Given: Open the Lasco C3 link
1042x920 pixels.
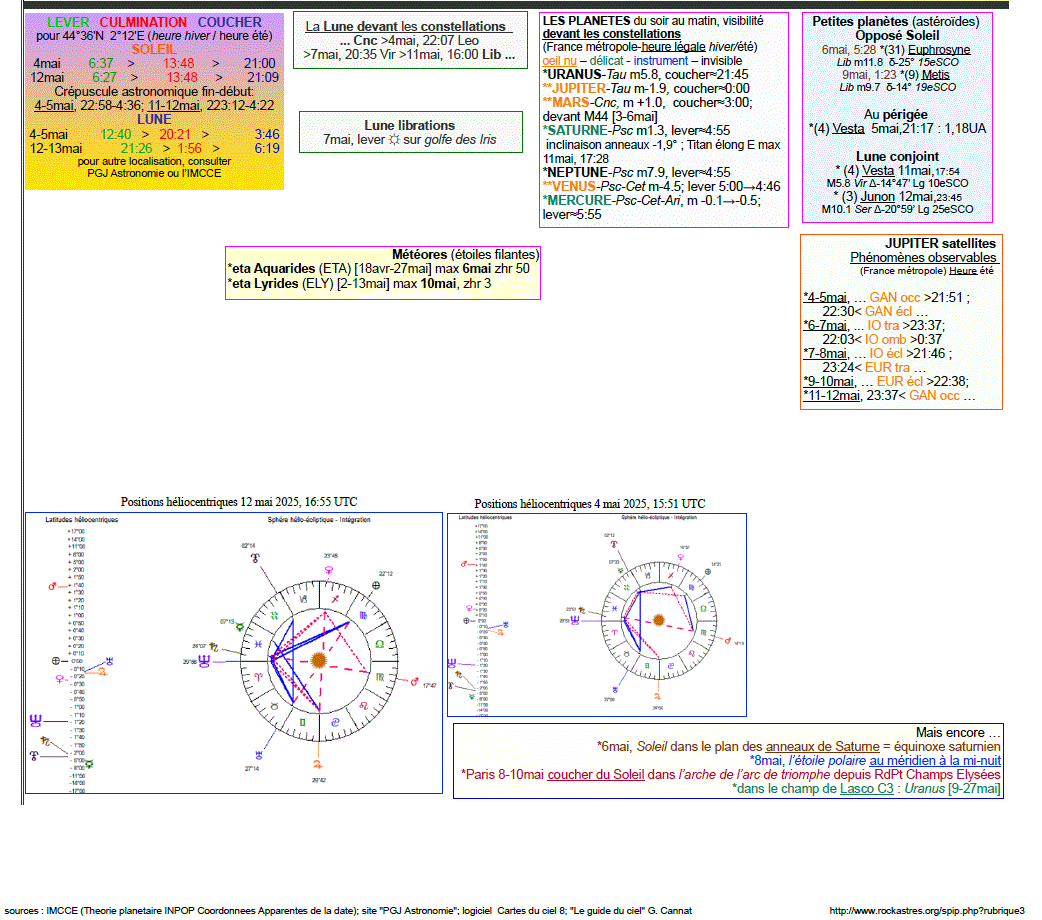Looking at the screenshot, I should (866, 788).
